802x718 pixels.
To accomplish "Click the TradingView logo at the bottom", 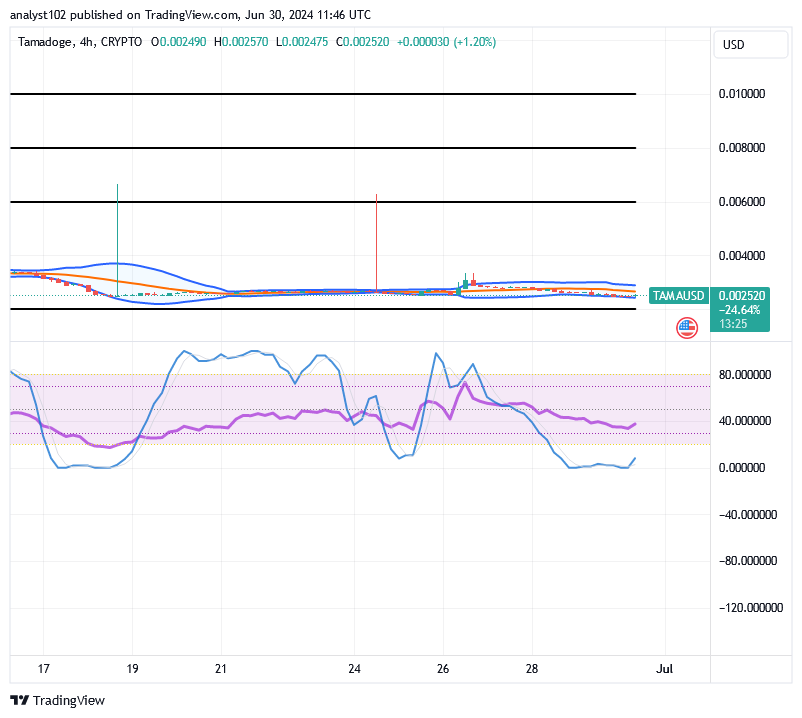I will (57, 700).
